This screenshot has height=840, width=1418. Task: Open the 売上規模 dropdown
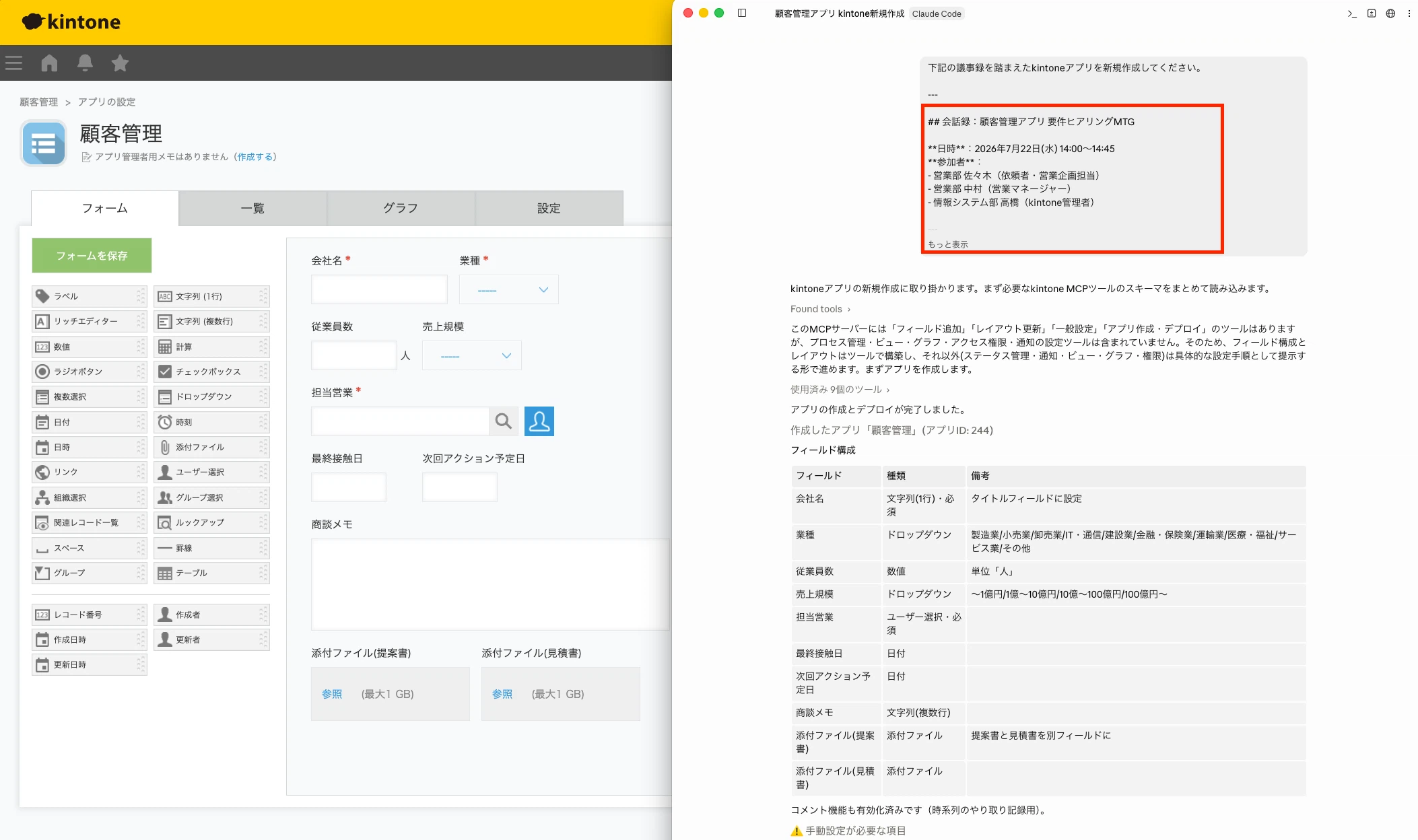471,355
